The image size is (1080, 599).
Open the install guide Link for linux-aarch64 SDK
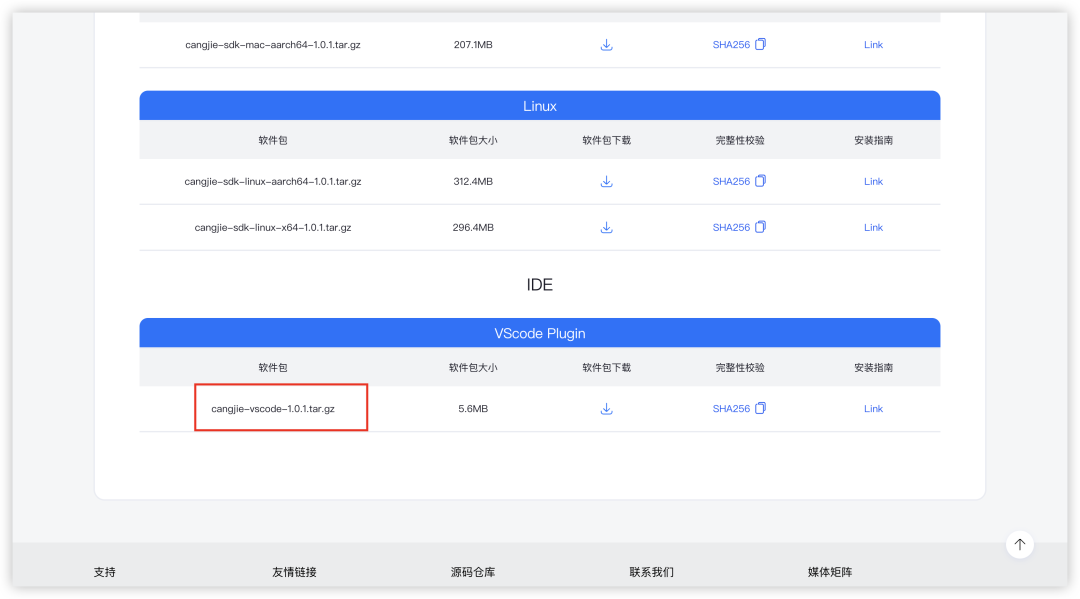point(873,181)
